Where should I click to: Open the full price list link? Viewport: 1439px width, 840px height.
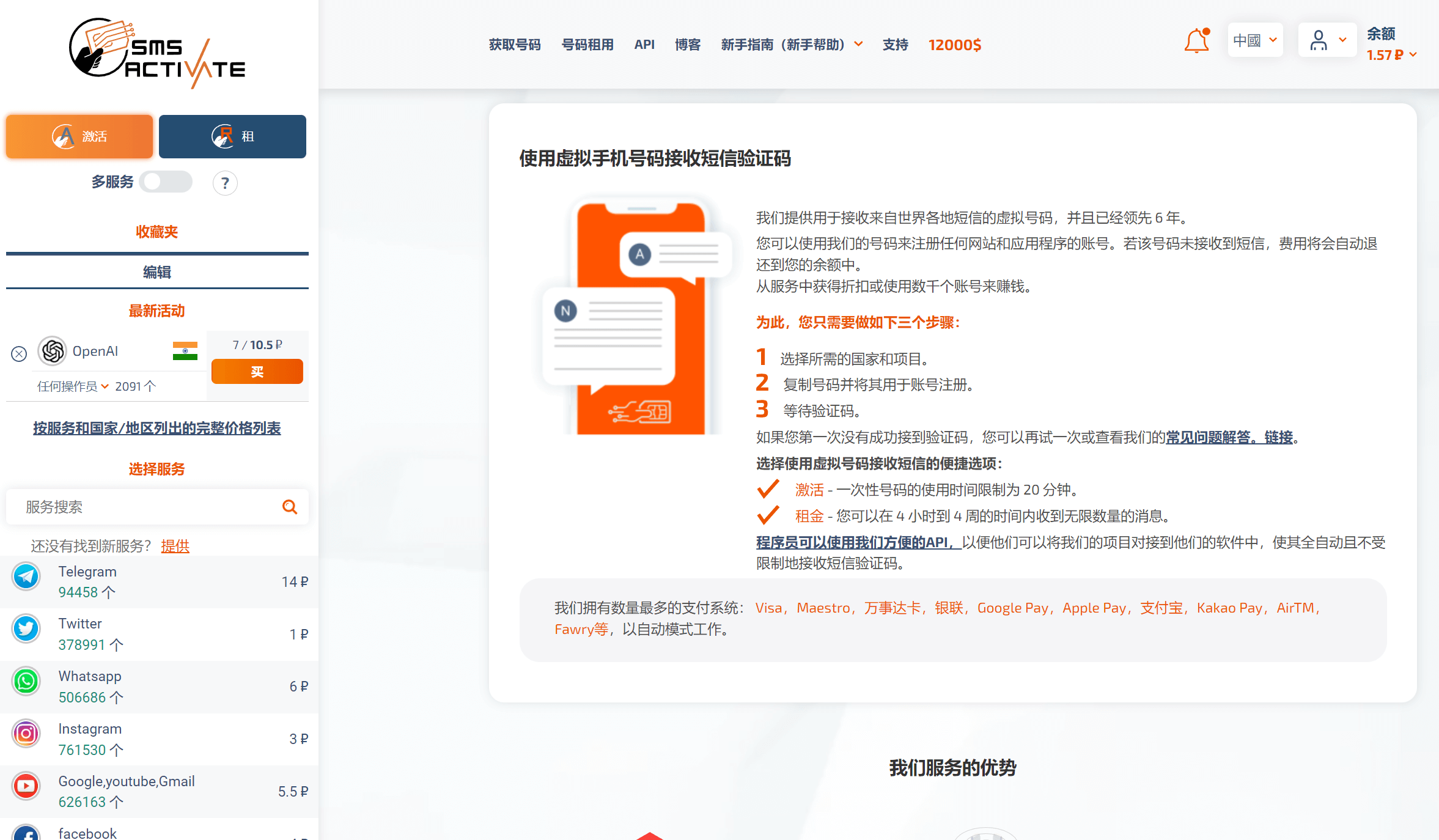pyautogui.click(x=157, y=428)
